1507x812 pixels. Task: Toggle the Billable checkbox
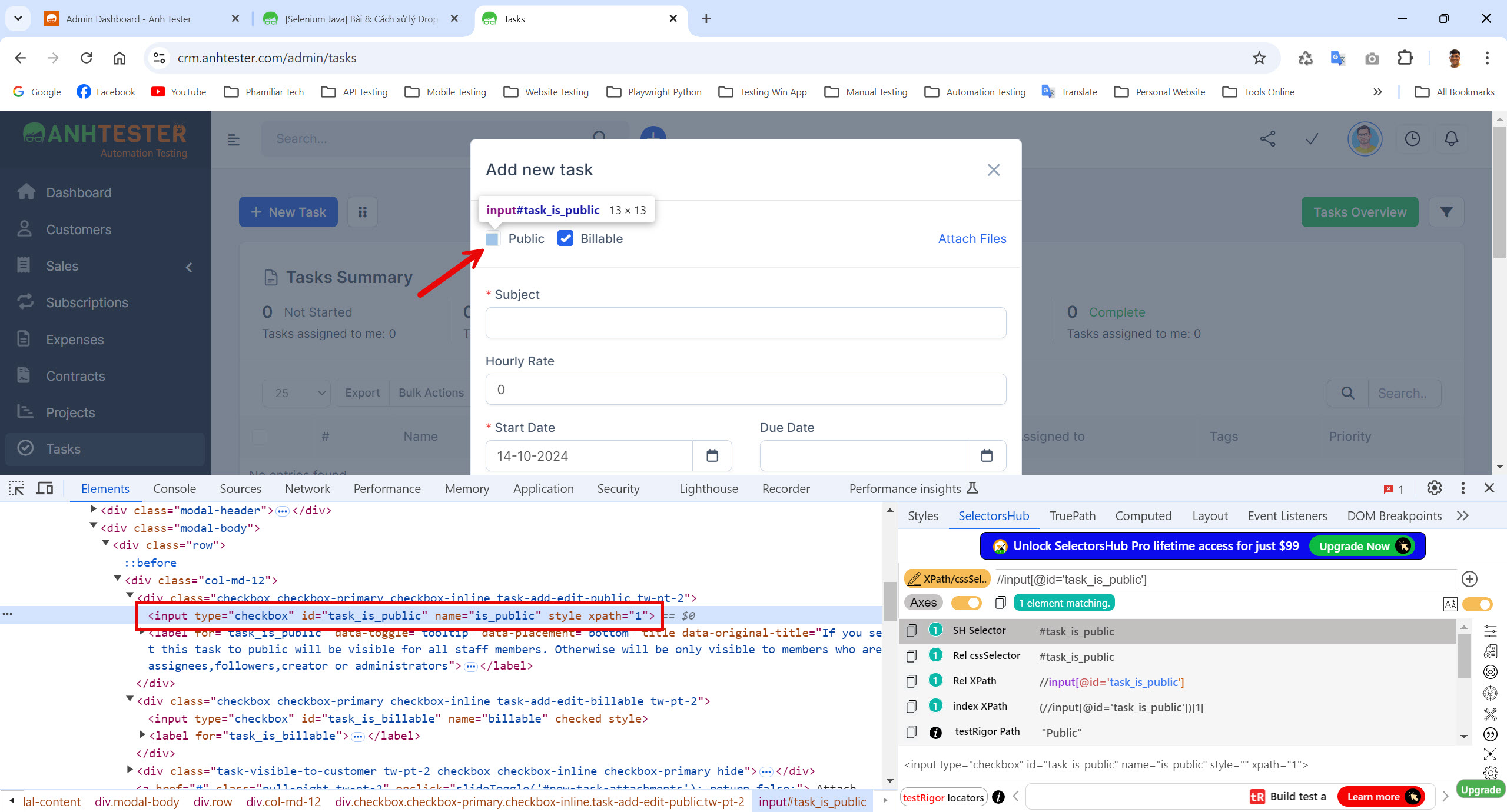coord(564,238)
